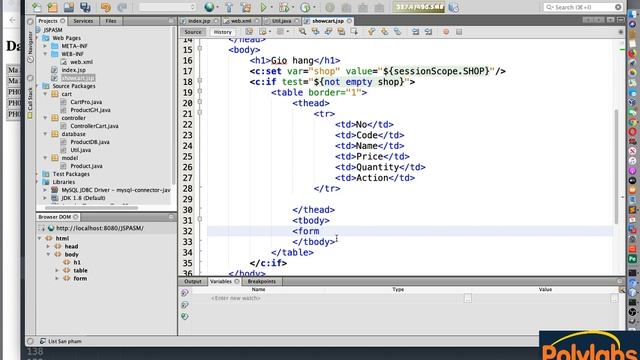The width and height of the screenshot is (640, 360).
Task: Switch to the Files tab
Action: 111,21
